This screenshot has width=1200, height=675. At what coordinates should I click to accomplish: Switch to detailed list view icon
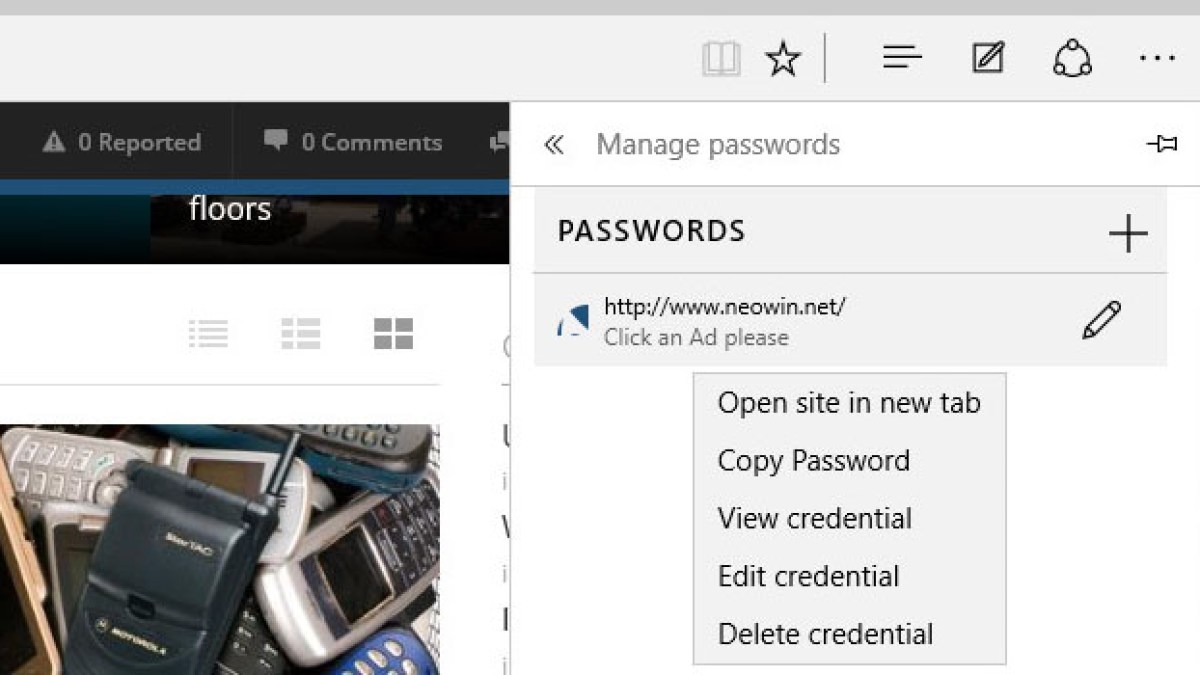300,333
